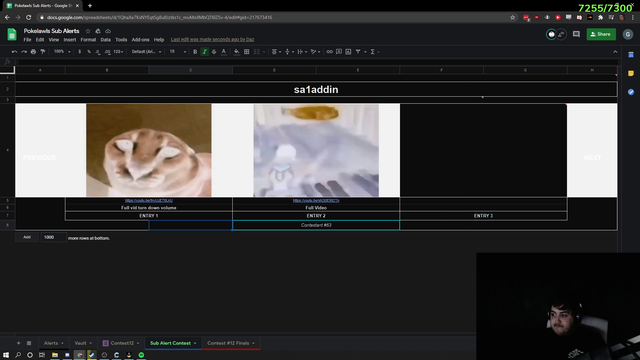
Task: Open the Default font family dropdown
Action: coord(146,52)
